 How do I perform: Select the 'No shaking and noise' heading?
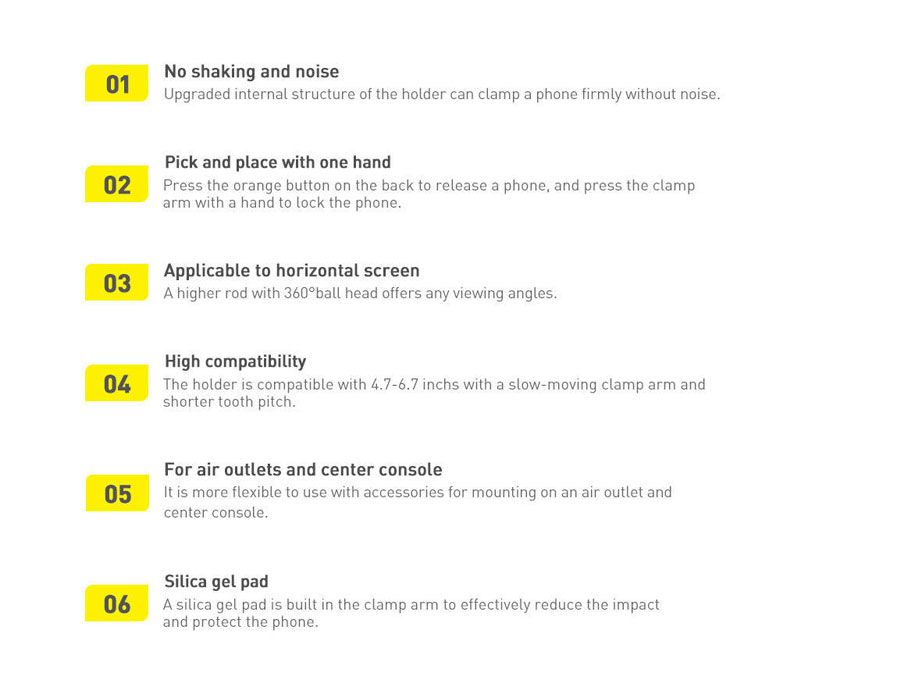[x=251, y=72]
